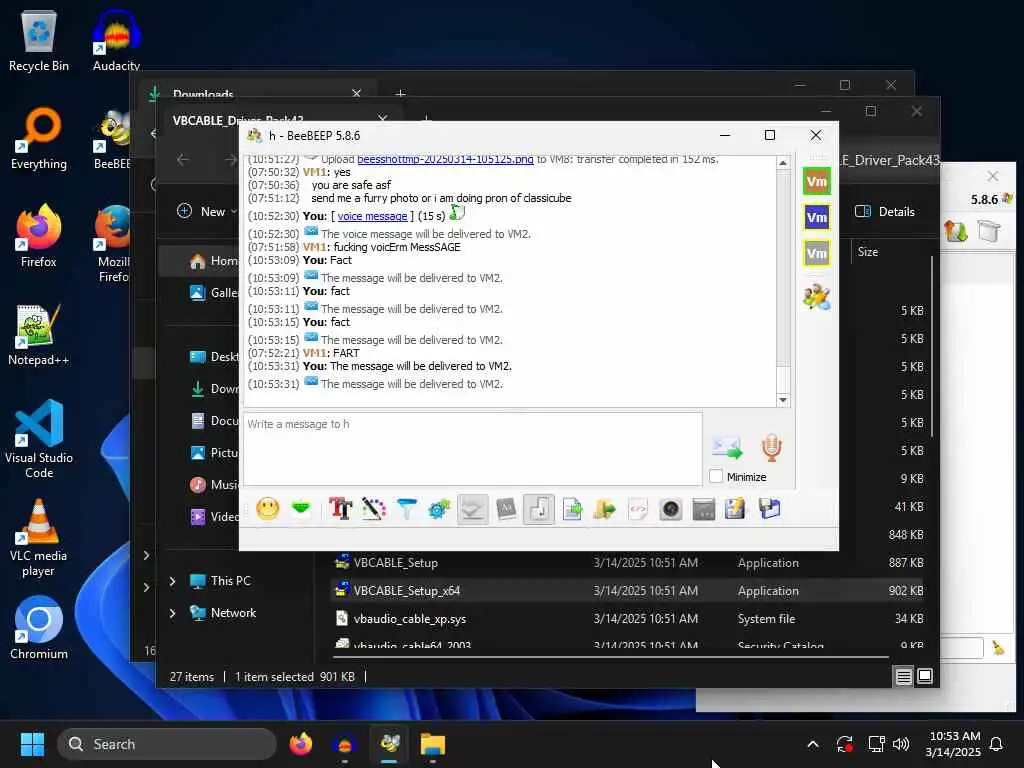Select Network in navigation pane
The width and height of the screenshot is (1024, 768).
pyautogui.click(x=233, y=613)
